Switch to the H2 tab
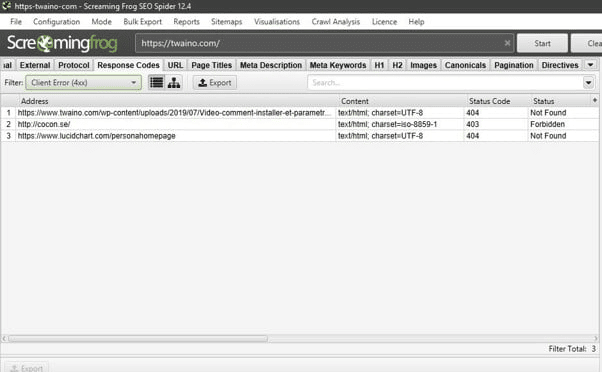This screenshot has height=372, width=602. (397, 65)
